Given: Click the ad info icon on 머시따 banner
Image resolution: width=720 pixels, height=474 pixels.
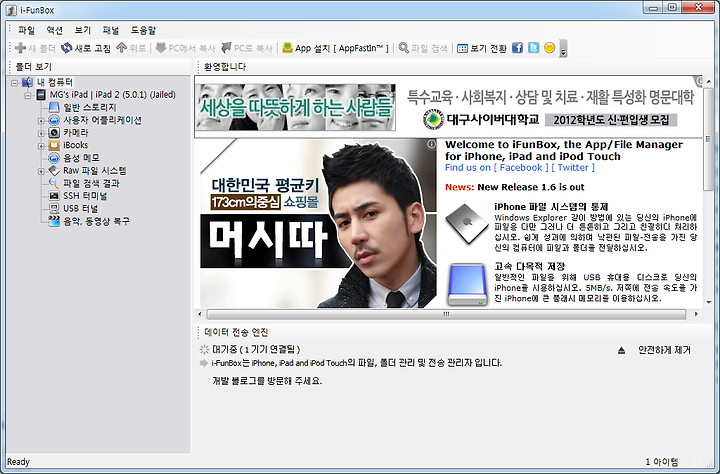Looking at the screenshot, I should (x=431, y=144).
